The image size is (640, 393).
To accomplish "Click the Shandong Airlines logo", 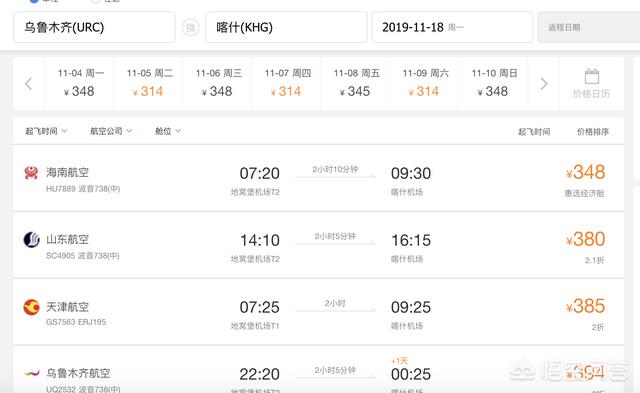I will pos(31,240).
